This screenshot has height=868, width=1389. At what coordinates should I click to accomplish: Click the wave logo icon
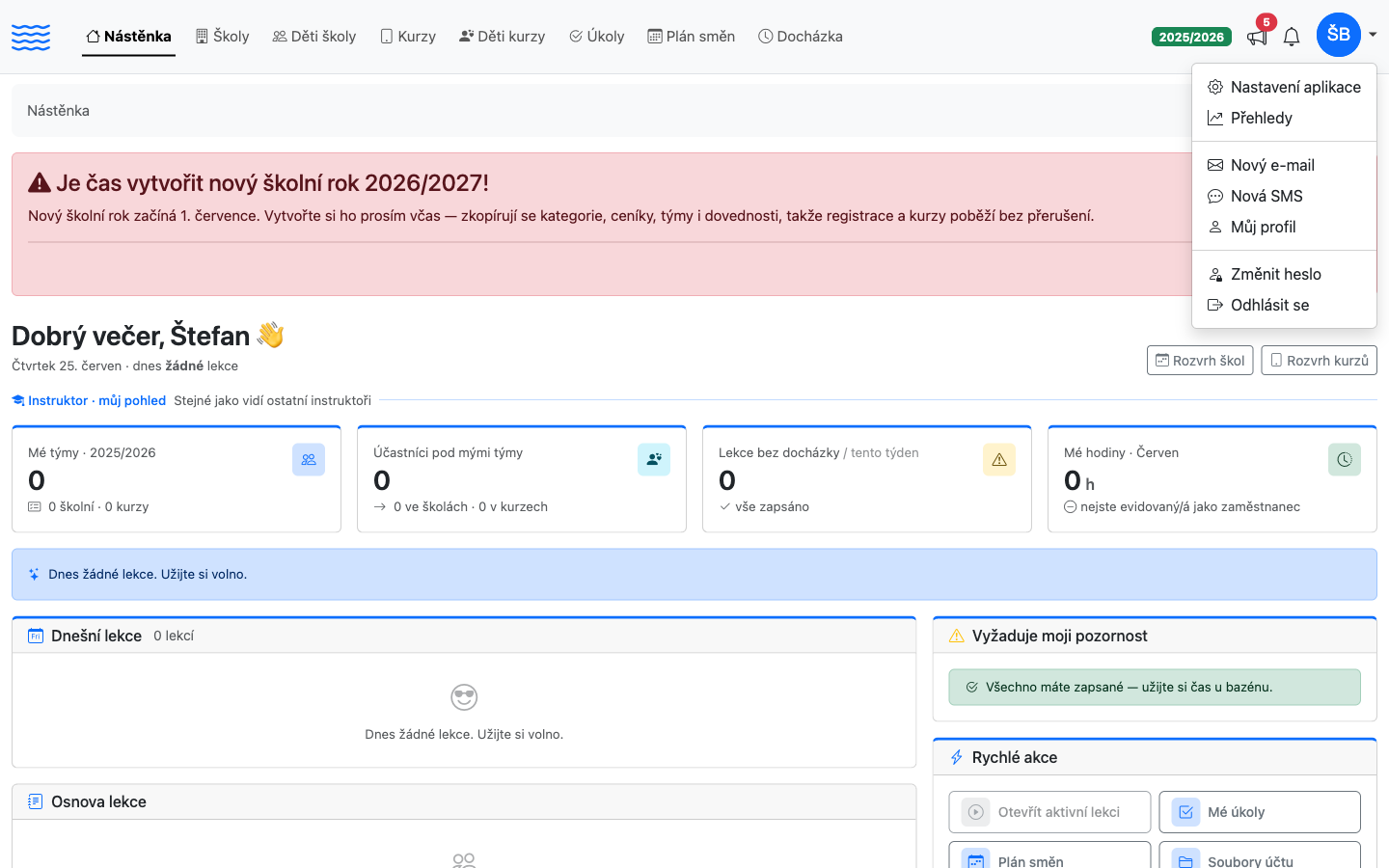point(31,37)
